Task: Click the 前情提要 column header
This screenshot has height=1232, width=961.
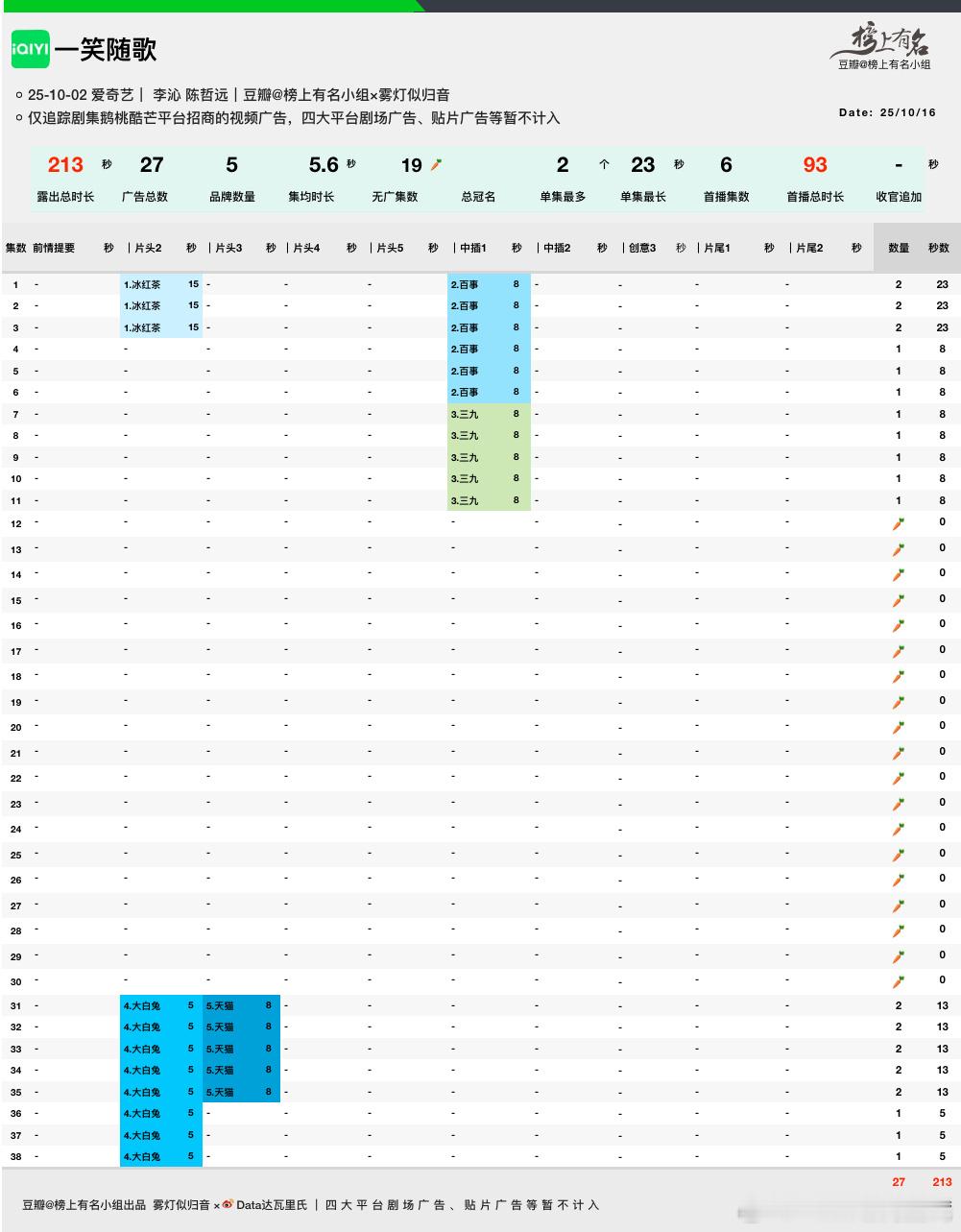Action: (54, 248)
